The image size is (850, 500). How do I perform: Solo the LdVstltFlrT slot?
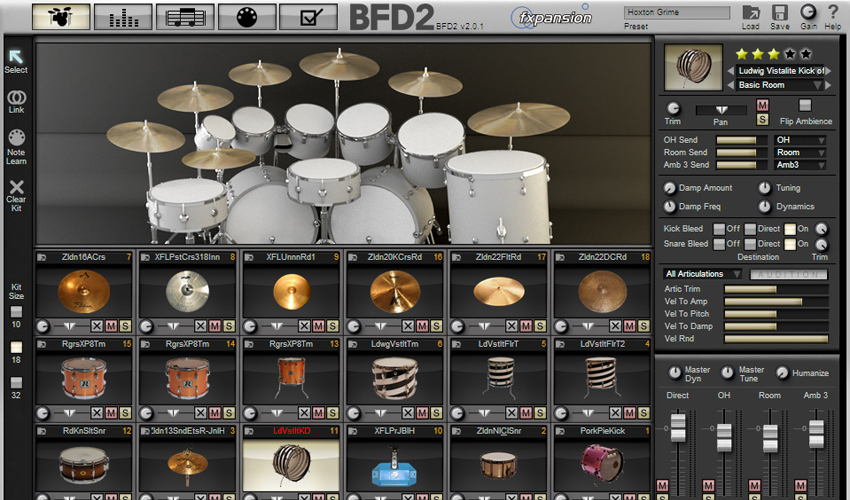[x=540, y=413]
